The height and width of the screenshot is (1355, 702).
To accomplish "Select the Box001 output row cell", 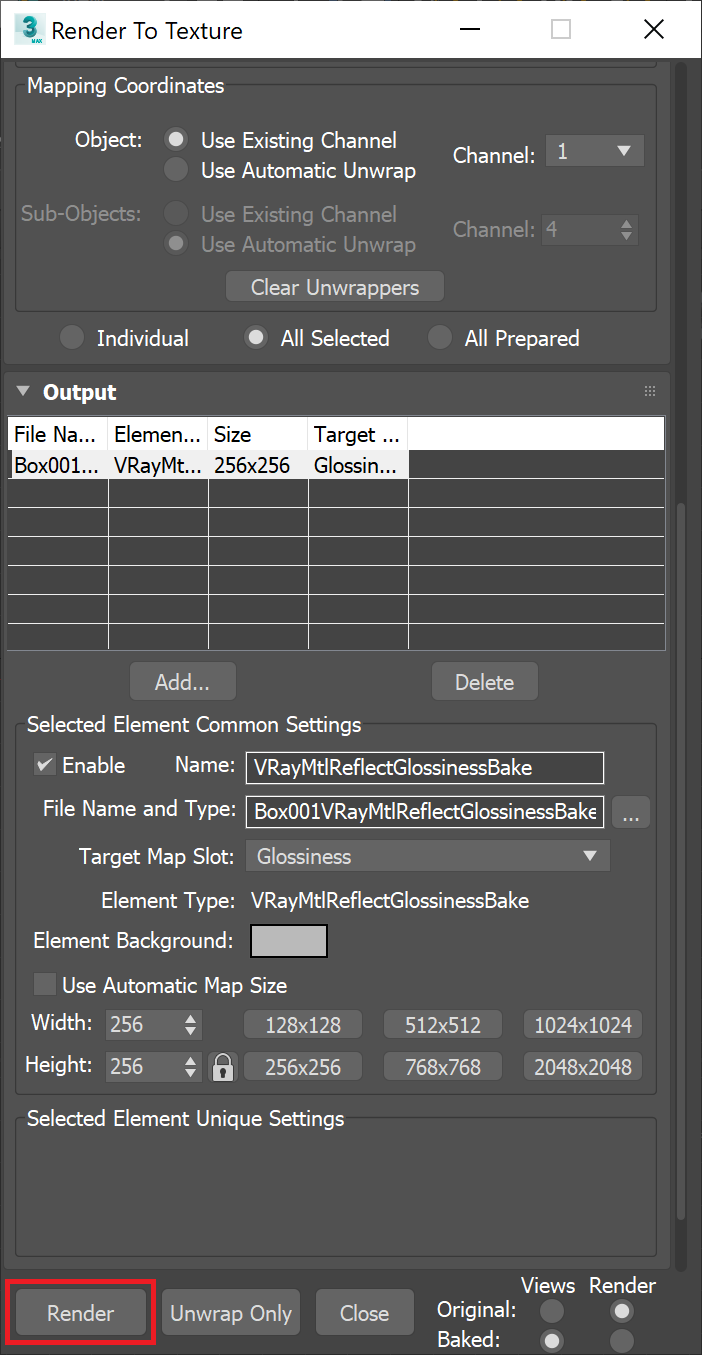I will [x=58, y=464].
